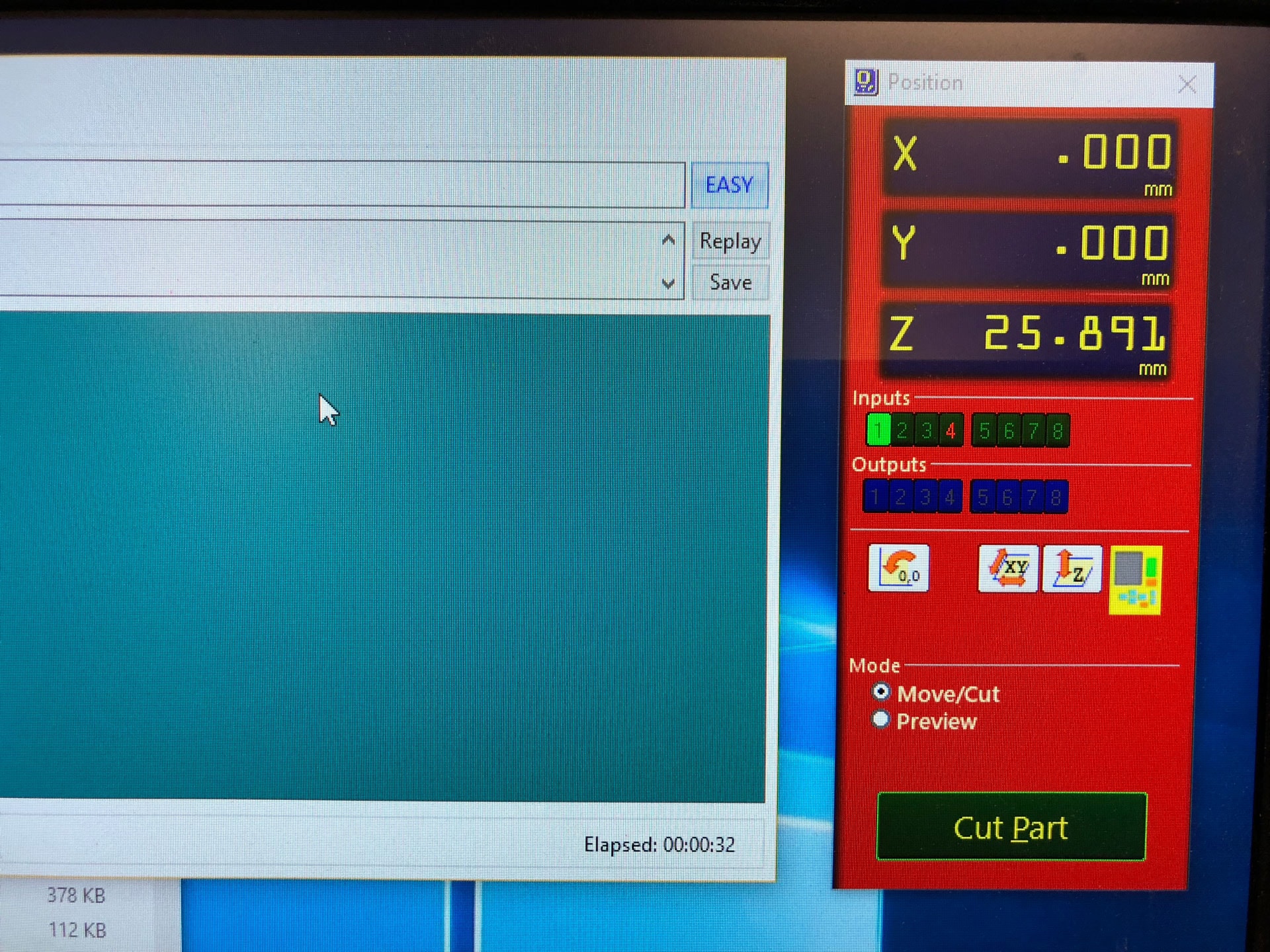Toggle Output 4 switch
Viewport: 1270px width, 952px height.
point(949,496)
